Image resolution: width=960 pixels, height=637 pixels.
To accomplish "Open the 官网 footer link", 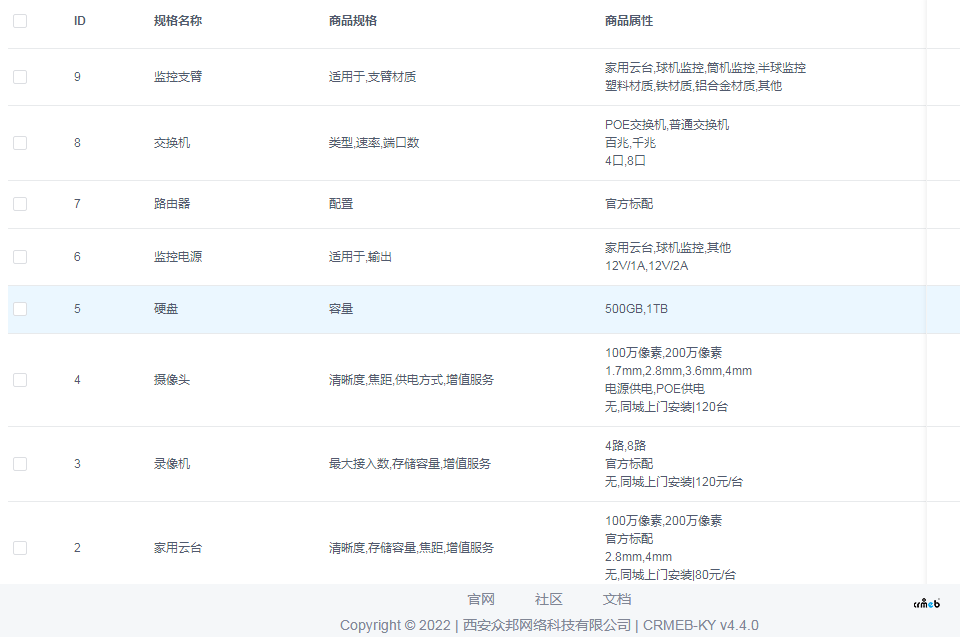I will [x=481, y=599].
